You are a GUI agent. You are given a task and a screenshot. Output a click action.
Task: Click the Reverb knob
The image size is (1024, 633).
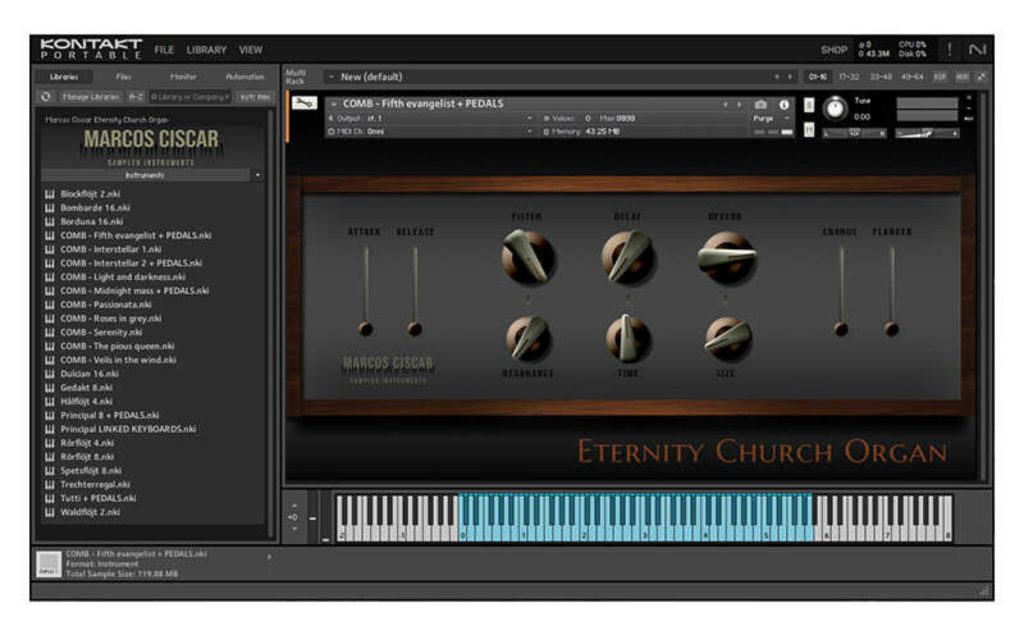tap(726, 257)
